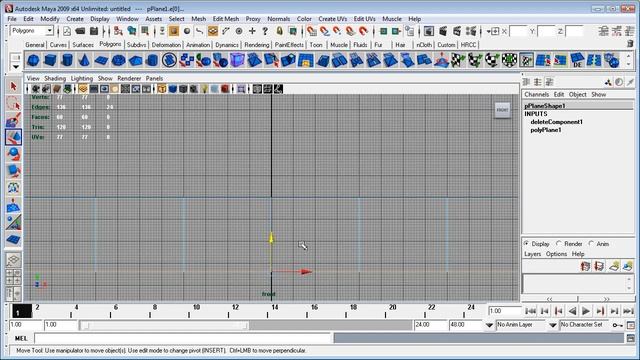
Task: Create a polygon torus from shelf
Action: (x=118, y=60)
